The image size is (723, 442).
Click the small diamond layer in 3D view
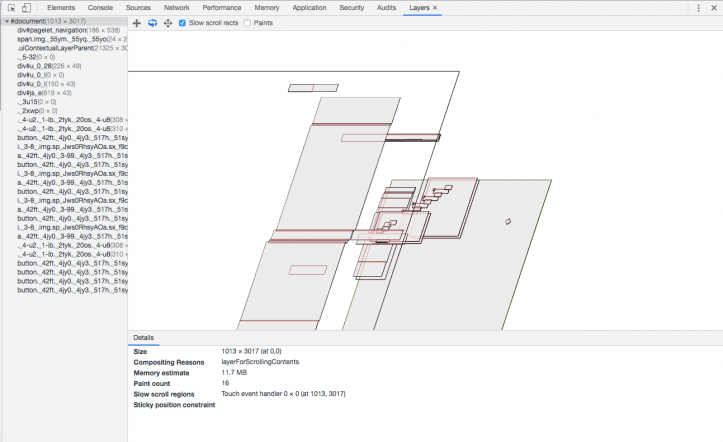[508, 221]
